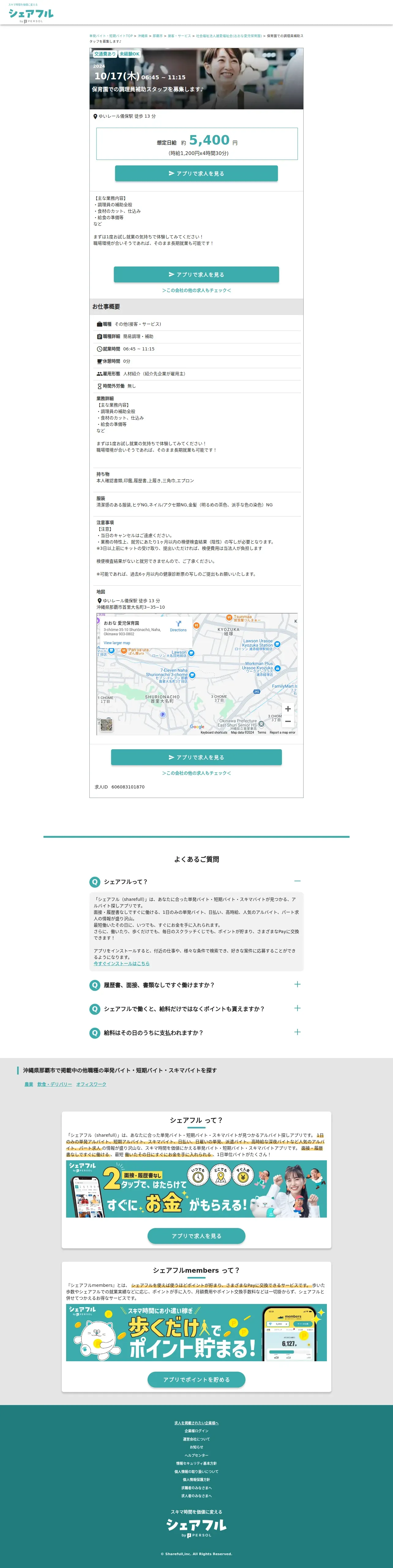
Task: Click アプリでポイントを貯める button
Action: [196, 1379]
